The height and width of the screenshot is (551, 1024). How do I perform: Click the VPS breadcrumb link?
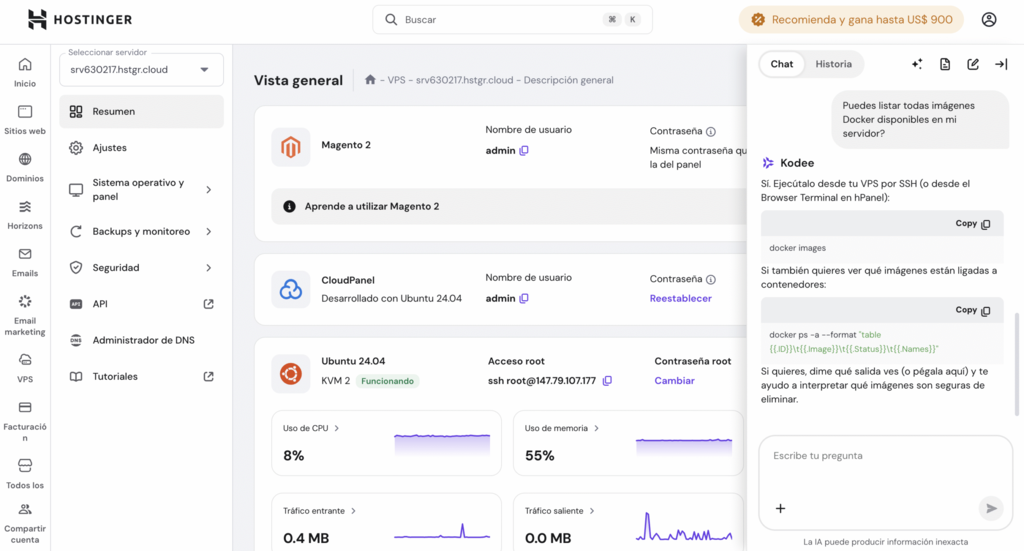tap(396, 80)
